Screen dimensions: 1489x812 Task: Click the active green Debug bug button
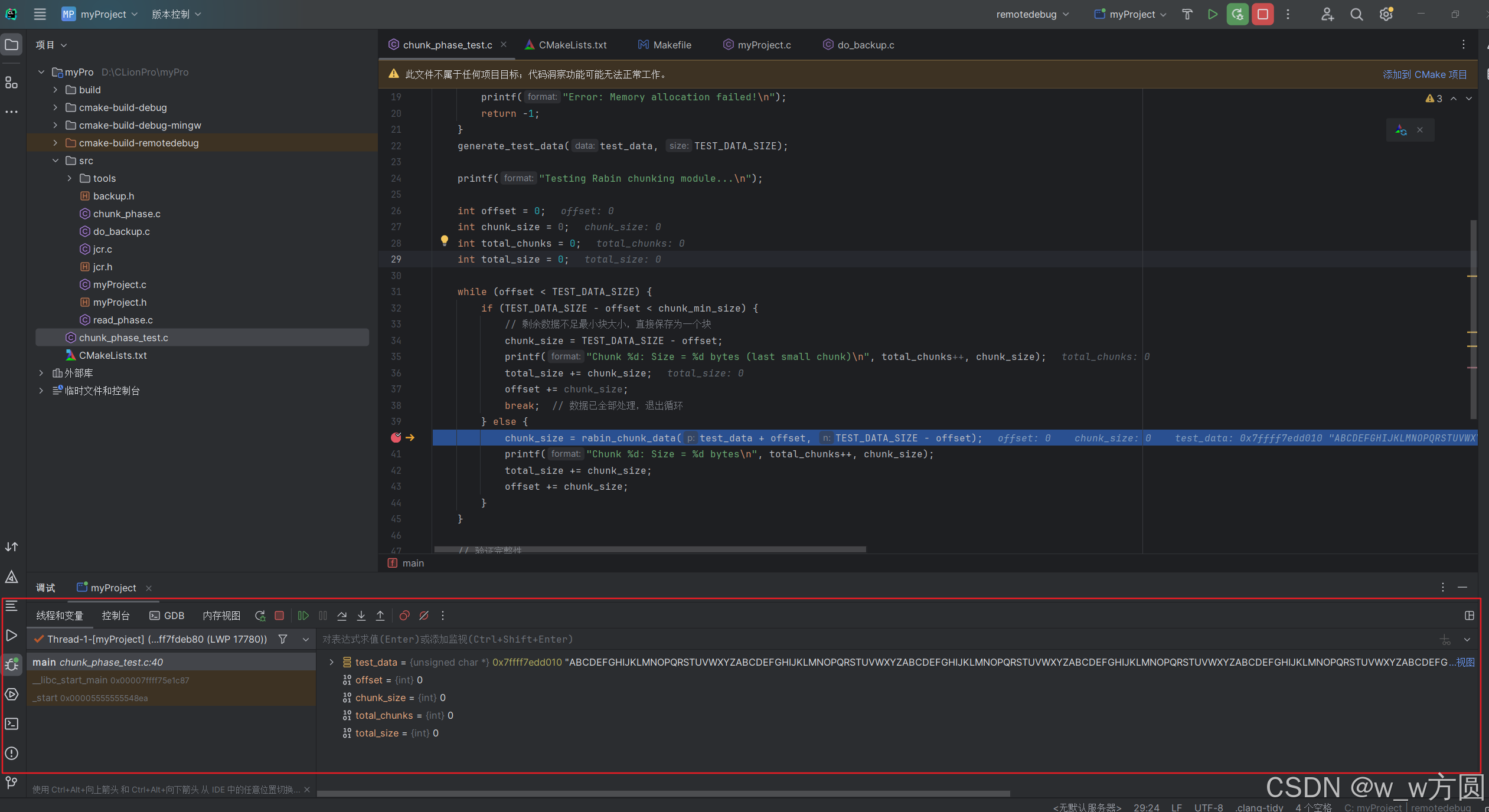pos(1237,14)
